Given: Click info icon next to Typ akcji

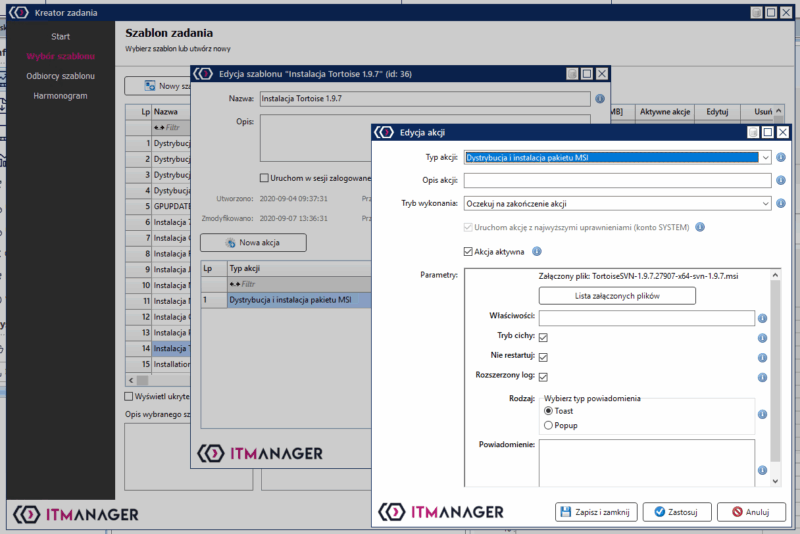Looking at the screenshot, I should (780, 157).
